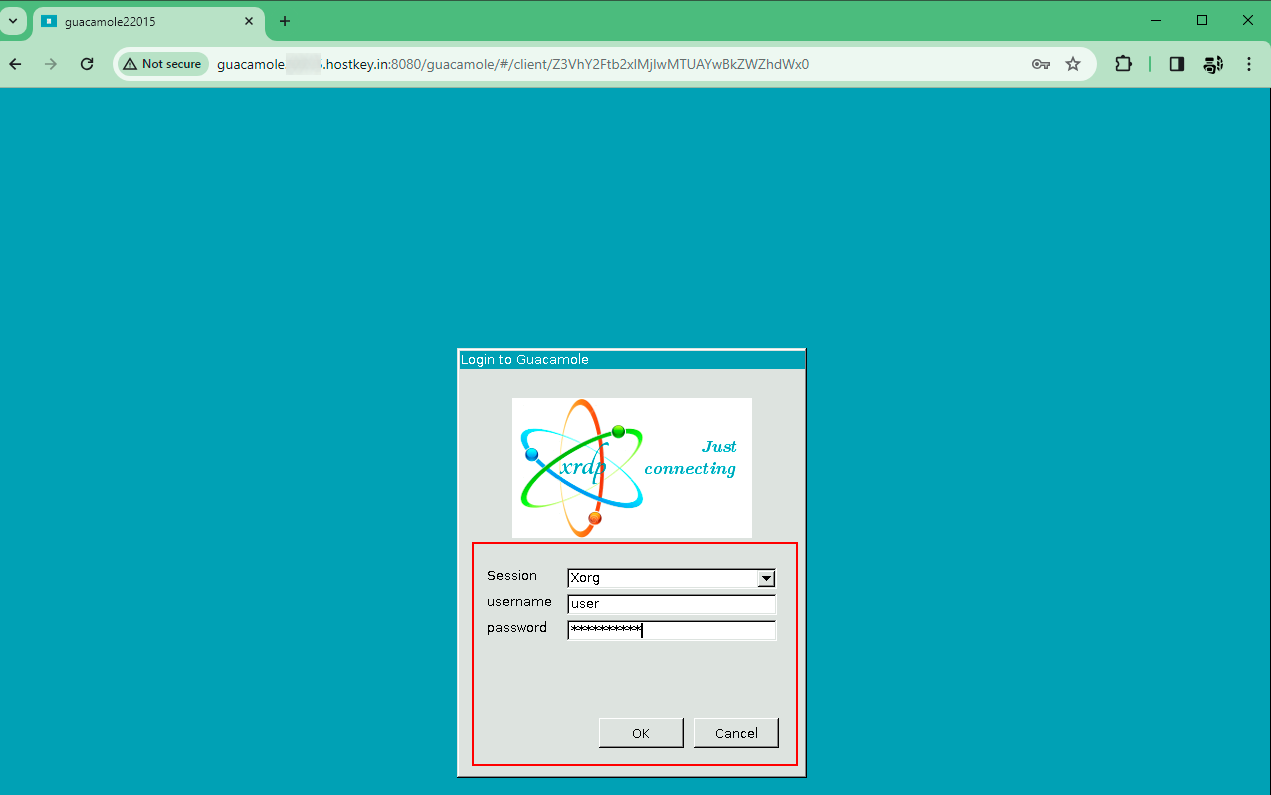Click the Cancel button in login dialog
The image size is (1271, 795).
pos(736,733)
